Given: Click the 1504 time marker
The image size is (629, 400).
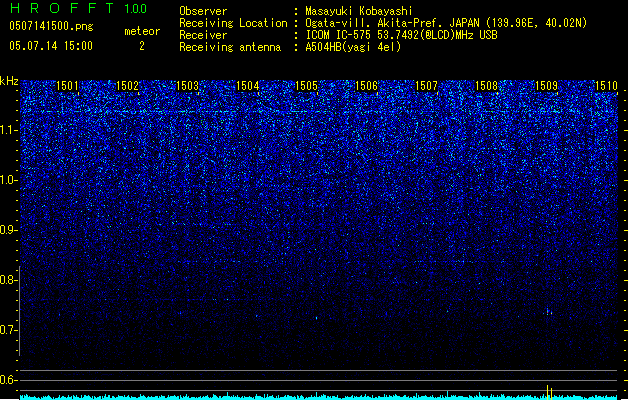Looking at the screenshot, I should 248,86.
